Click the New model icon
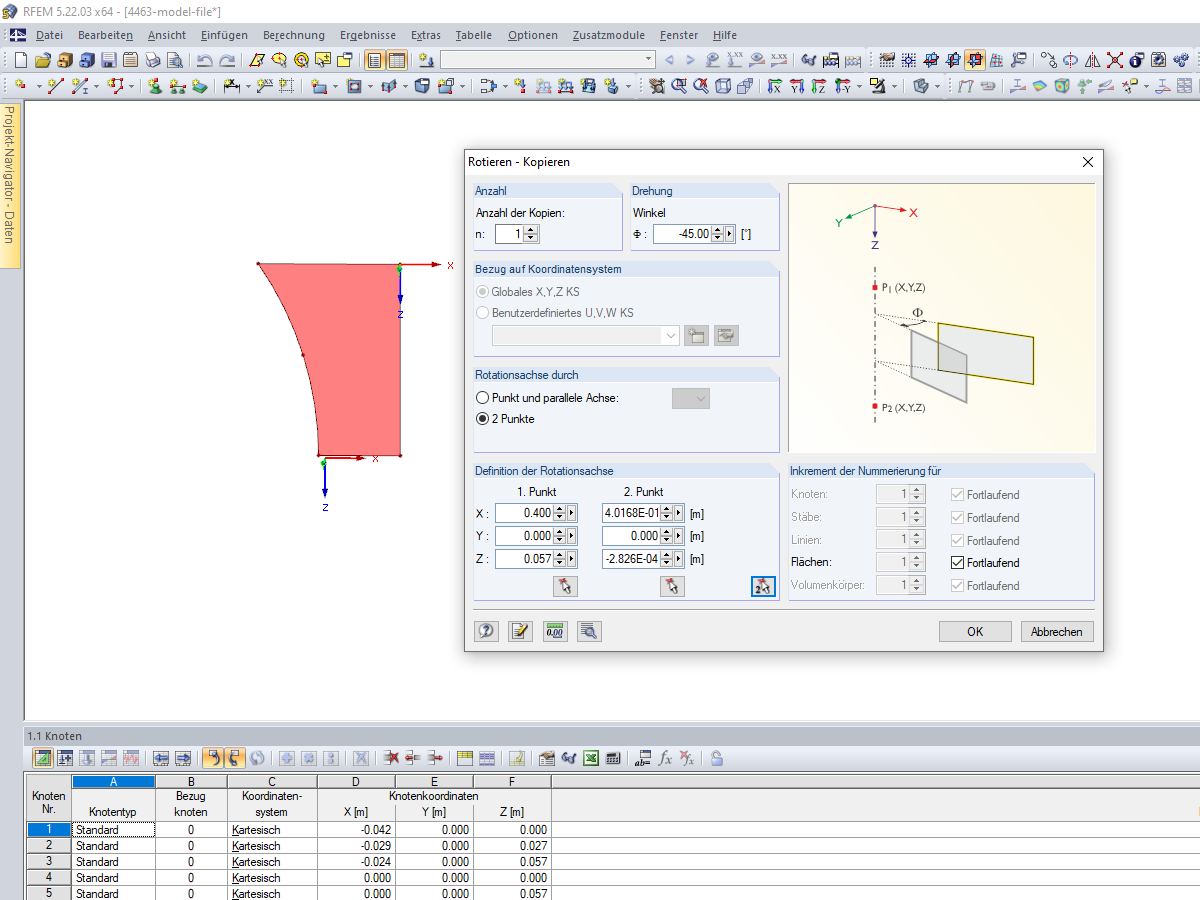 tap(20, 60)
